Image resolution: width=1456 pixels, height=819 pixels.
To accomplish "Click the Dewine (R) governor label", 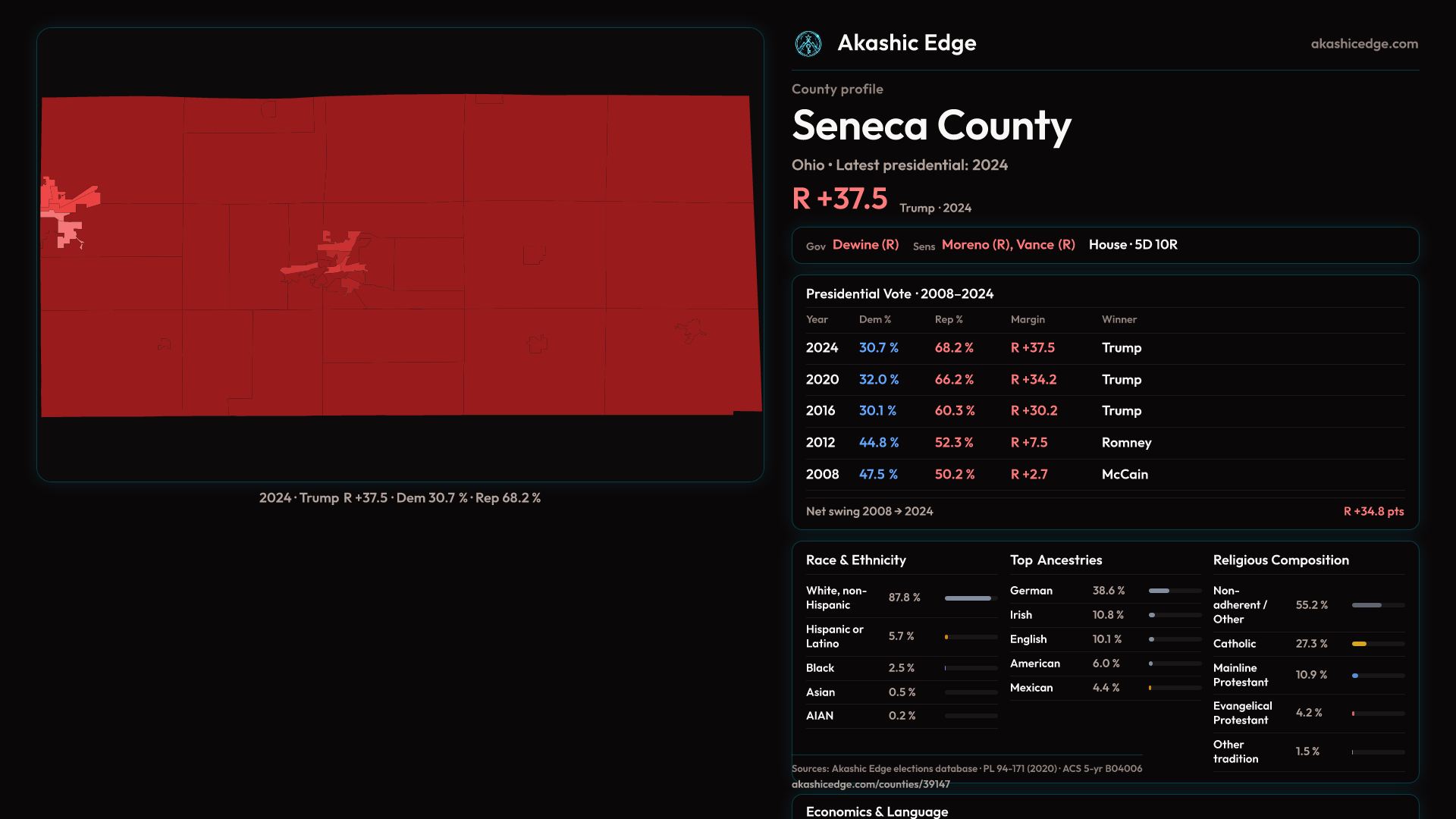I will [x=865, y=245].
